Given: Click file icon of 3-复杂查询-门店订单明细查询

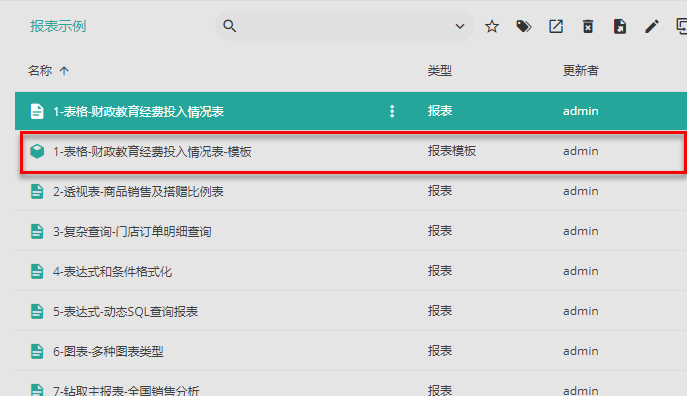Looking at the screenshot, I should [37, 231].
